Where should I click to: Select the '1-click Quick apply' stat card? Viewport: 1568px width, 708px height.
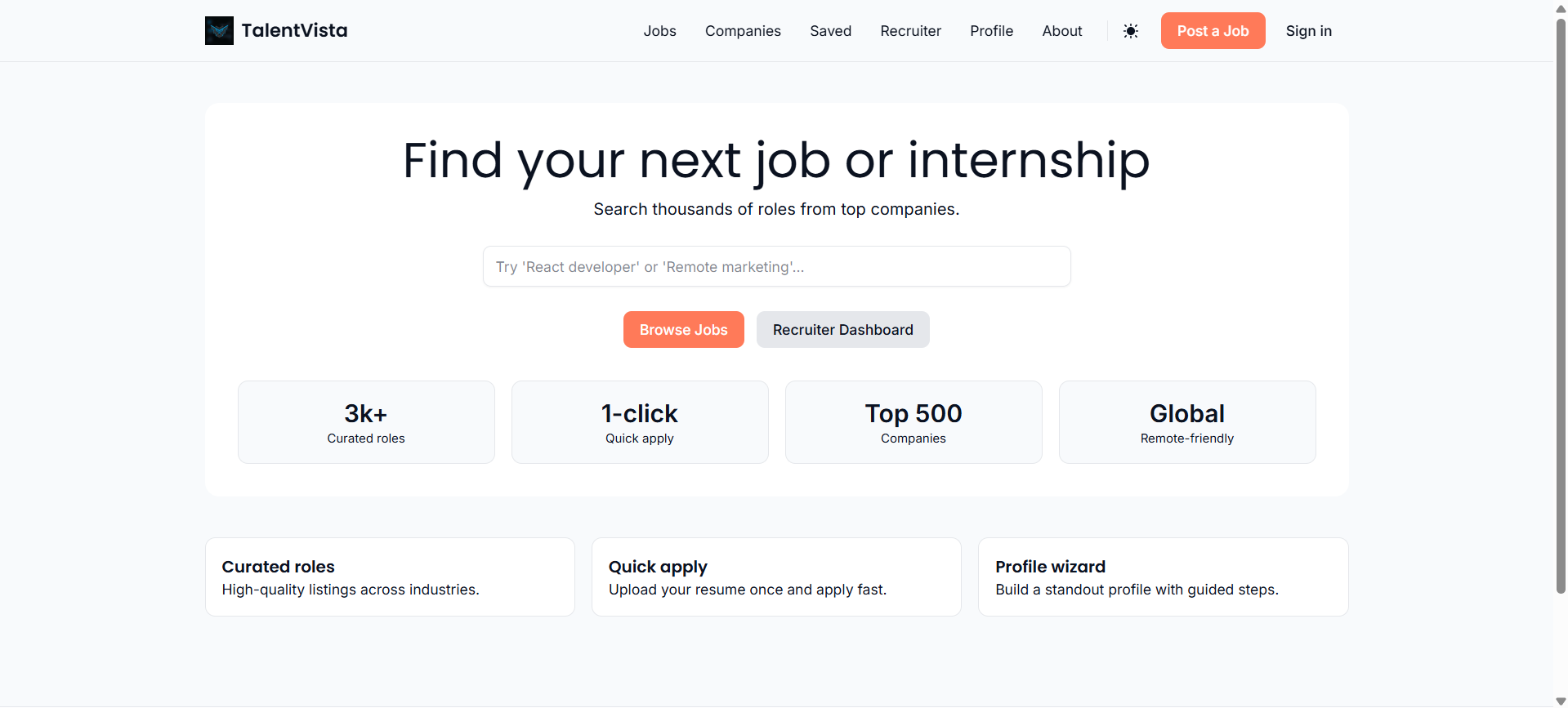coord(639,421)
